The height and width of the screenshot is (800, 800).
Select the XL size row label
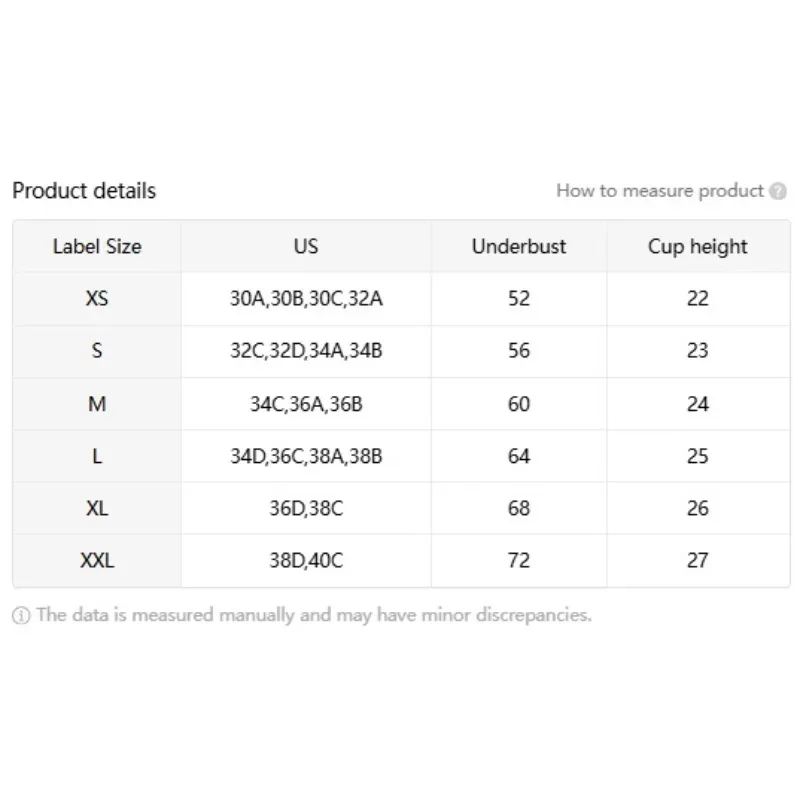(x=97, y=508)
